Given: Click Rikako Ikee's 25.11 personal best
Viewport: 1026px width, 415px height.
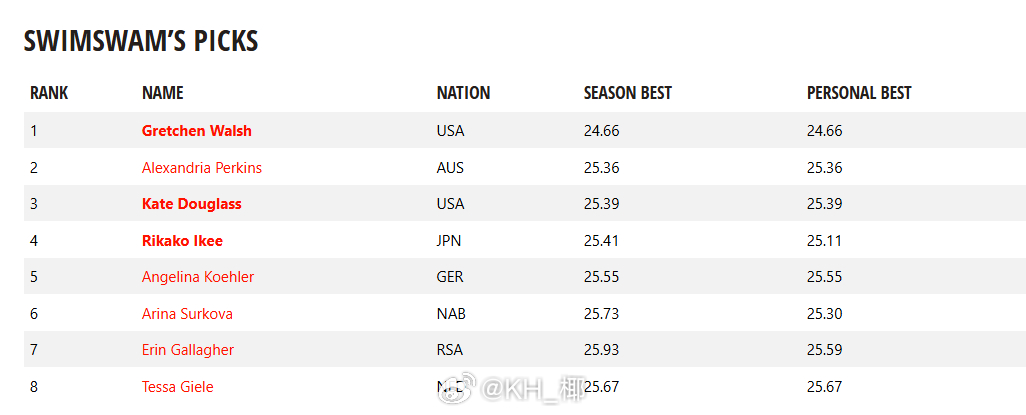Looking at the screenshot, I should (x=824, y=241).
